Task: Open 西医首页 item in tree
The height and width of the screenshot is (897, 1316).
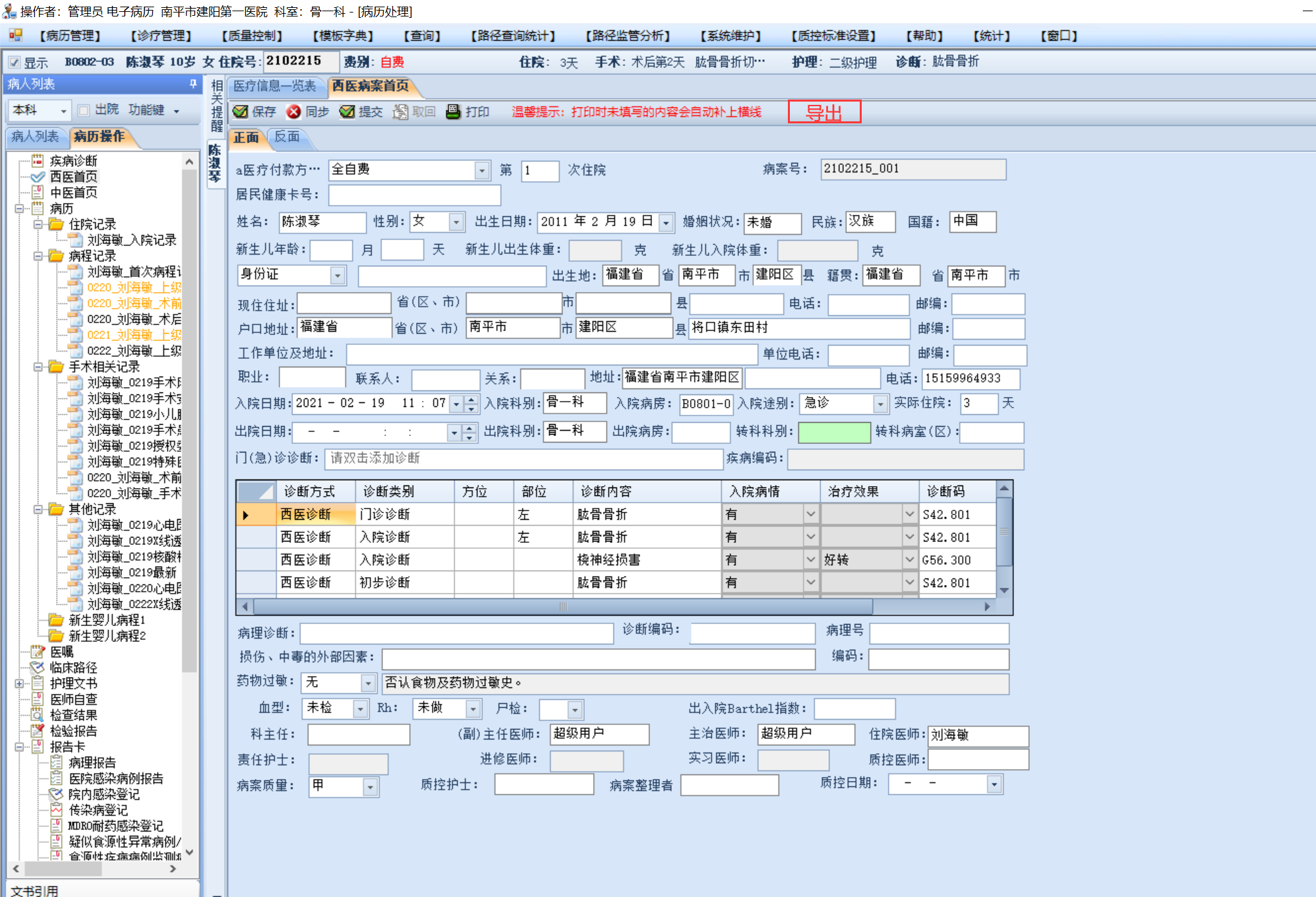Action: pos(73,177)
